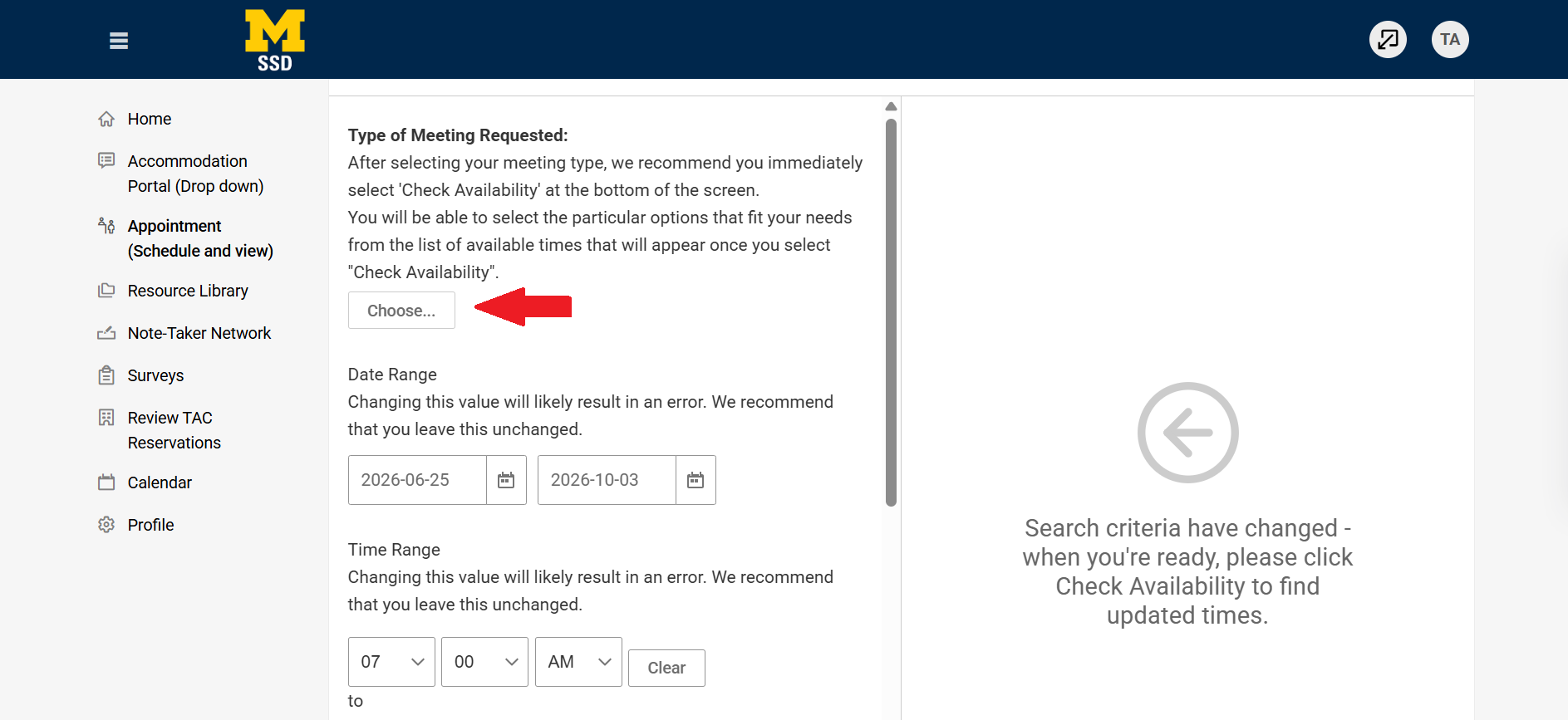Image resolution: width=1568 pixels, height=720 pixels.
Task: Click the start date field 2026-06-25
Action: coord(417,480)
